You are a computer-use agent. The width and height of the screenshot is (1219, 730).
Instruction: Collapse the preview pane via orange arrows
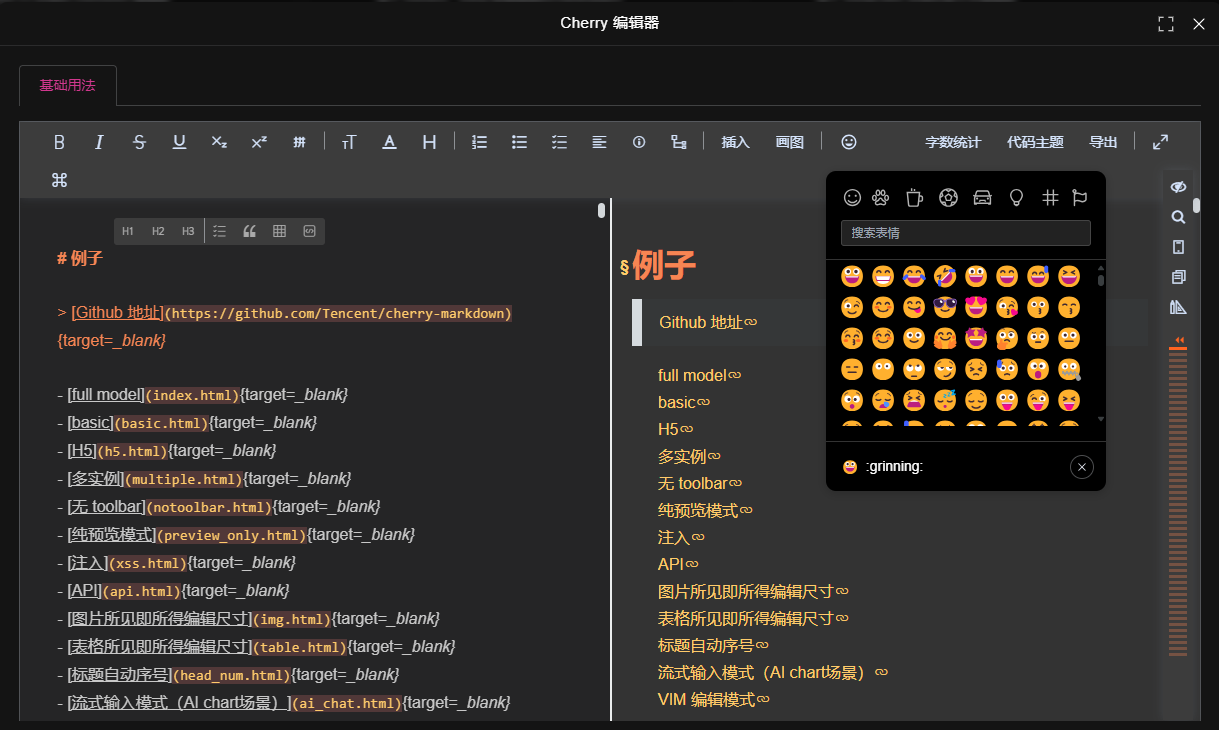1179,341
